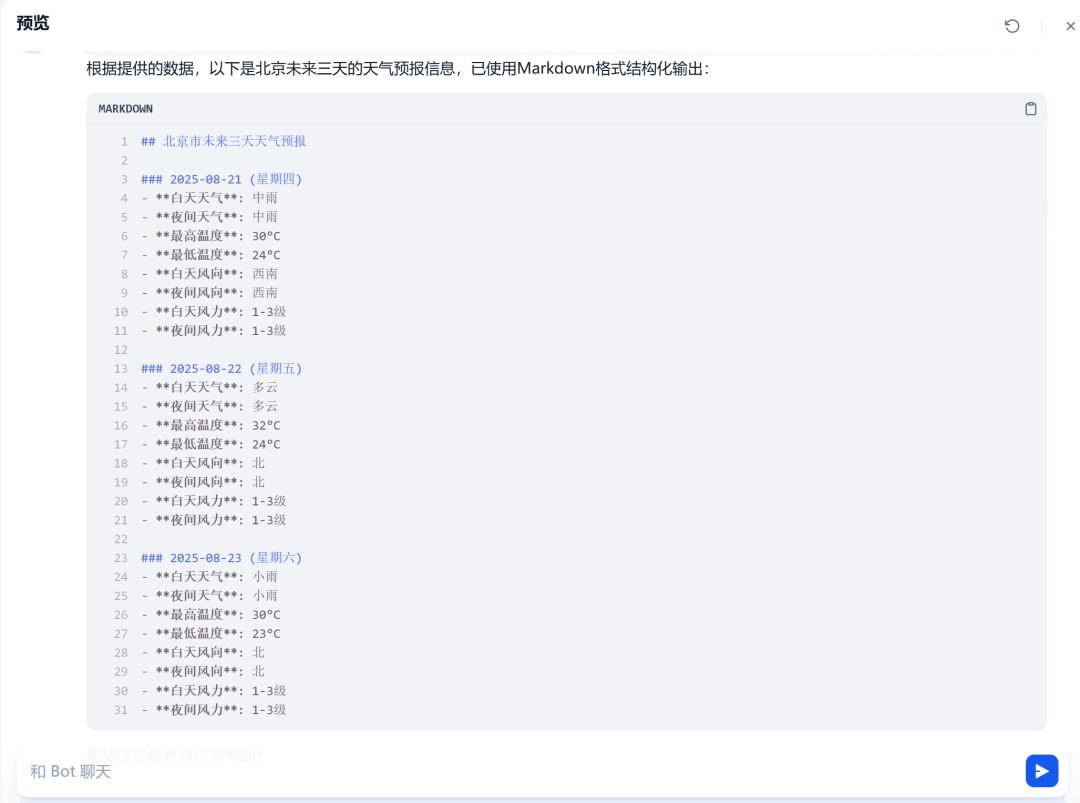
Task: Focus the '和 Bot 聊天' chat input
Action: point(523,771)
